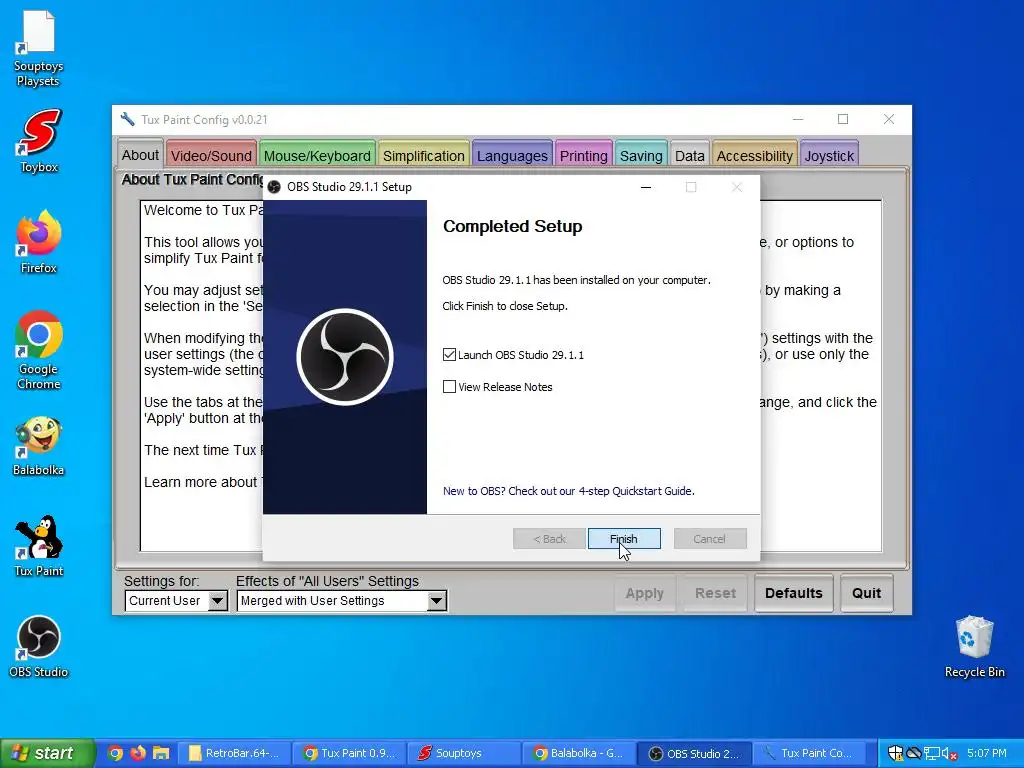Viewport: 1024px width, 768px height.
Task: Click the security shield tray icon
Action: (895, 753)
